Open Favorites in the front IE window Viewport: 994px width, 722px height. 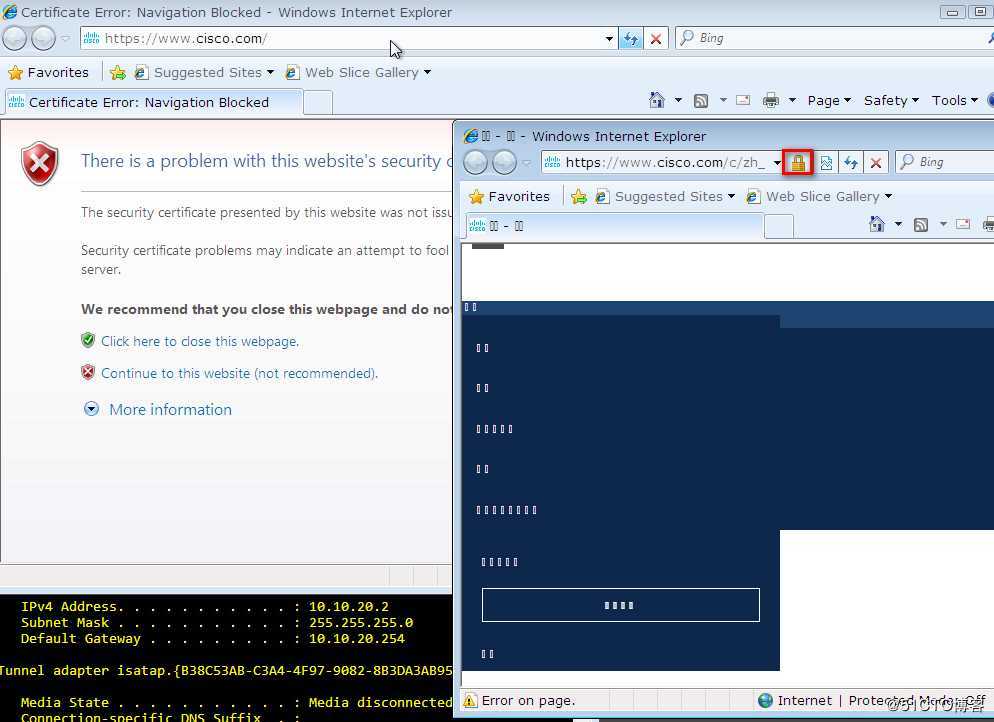(x=509, y=197)
